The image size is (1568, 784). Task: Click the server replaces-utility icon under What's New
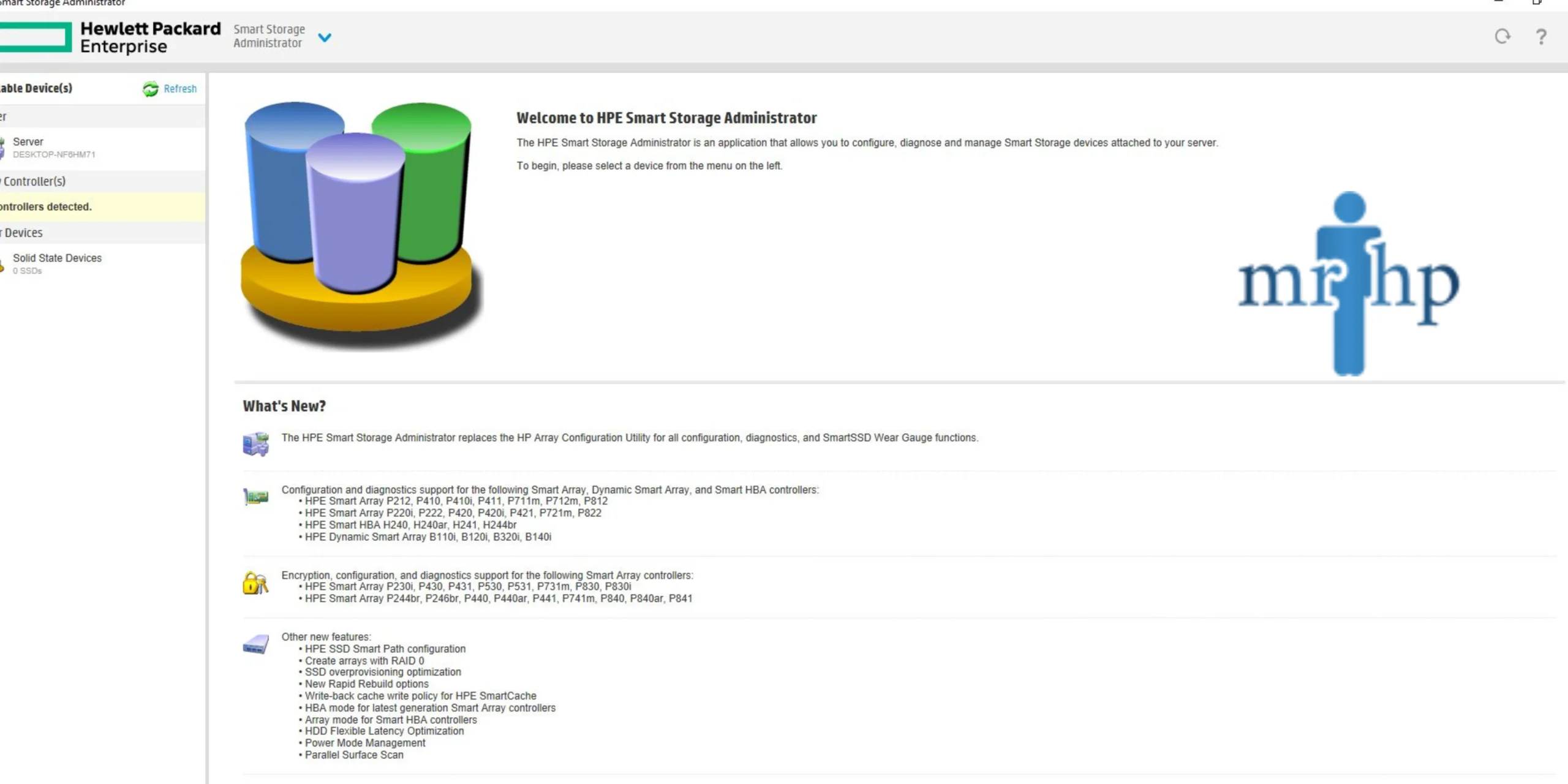point(255,443)
